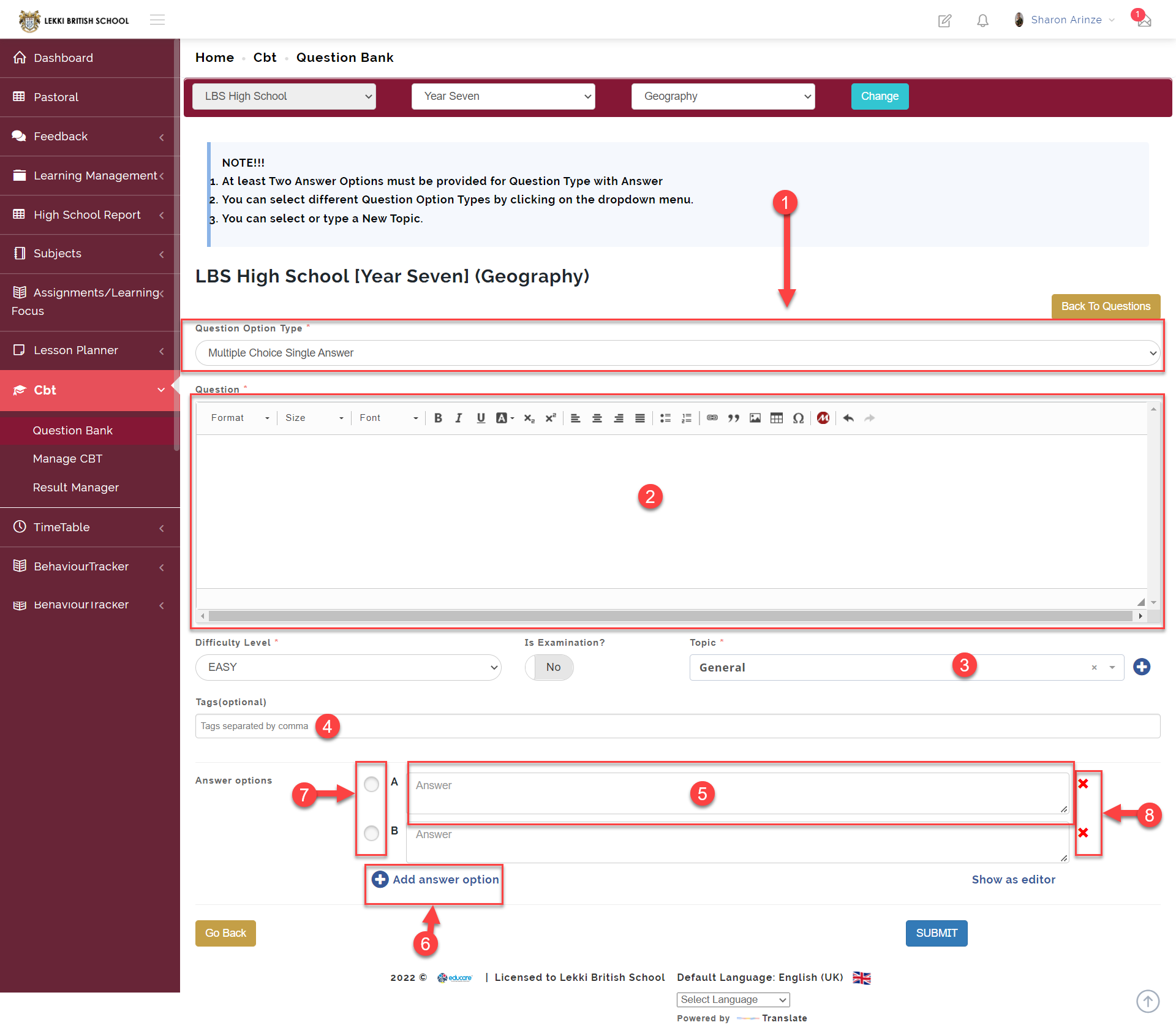Open the special character Omega icon
Viewport: 1176px width, 1025px height.
(x=797, y=418)
